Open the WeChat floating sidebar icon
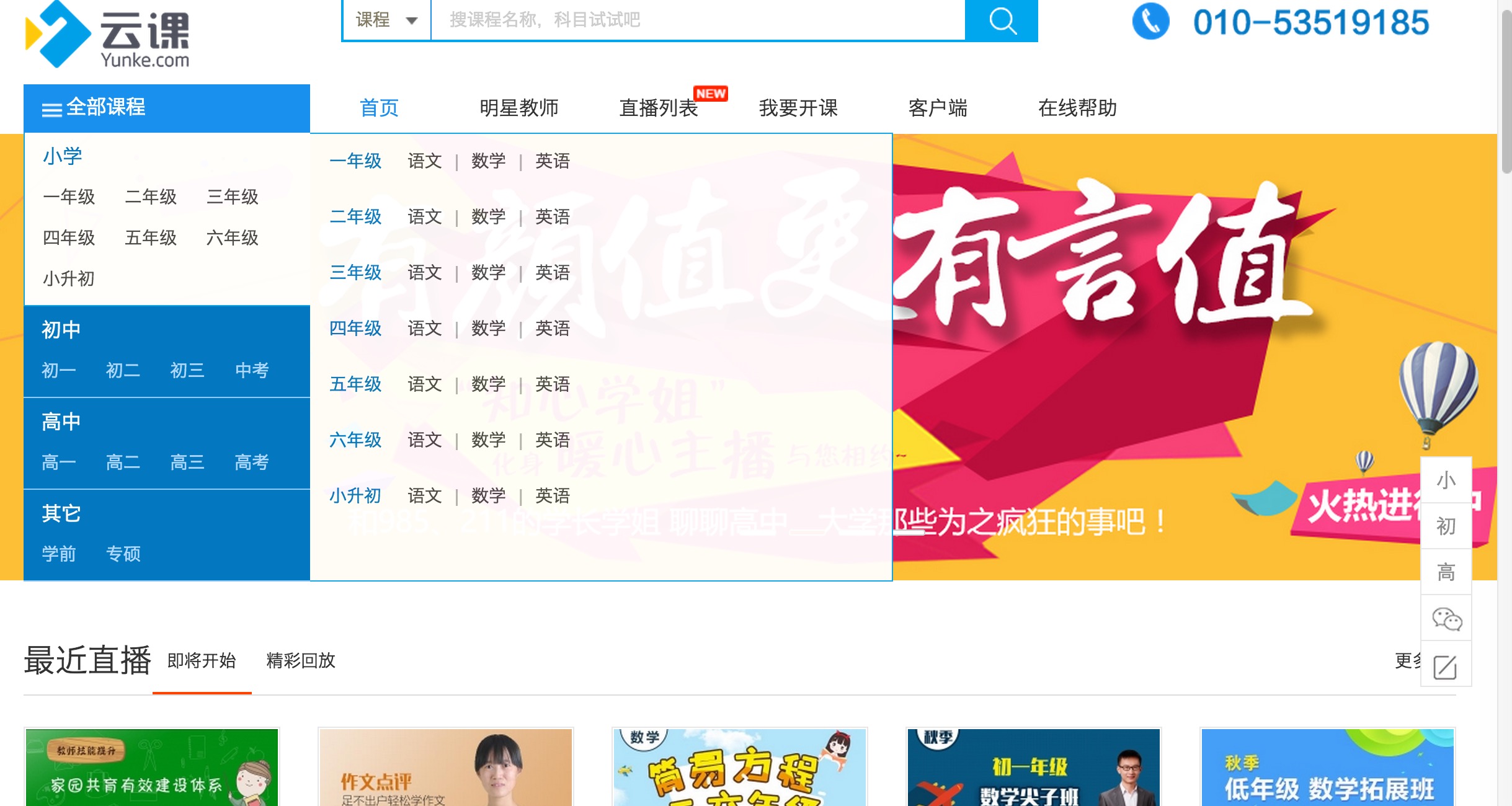Image resolution: width=1512 pixels, height=806 pixels. tap(1446, 618)
